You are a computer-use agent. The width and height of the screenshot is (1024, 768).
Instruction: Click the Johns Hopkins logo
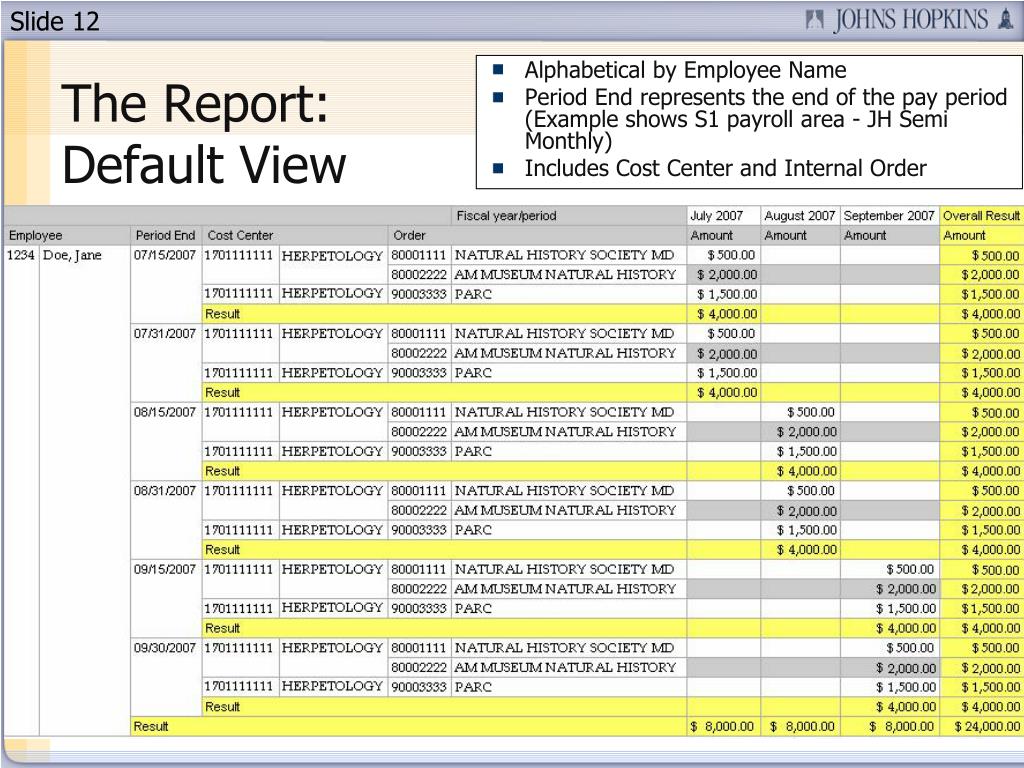(910, 20)
